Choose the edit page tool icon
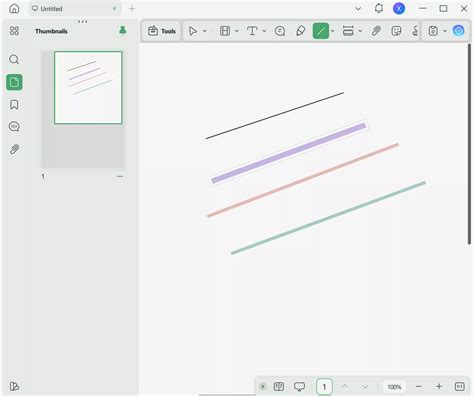Screen dimensions: 474x396 point(225,31)
